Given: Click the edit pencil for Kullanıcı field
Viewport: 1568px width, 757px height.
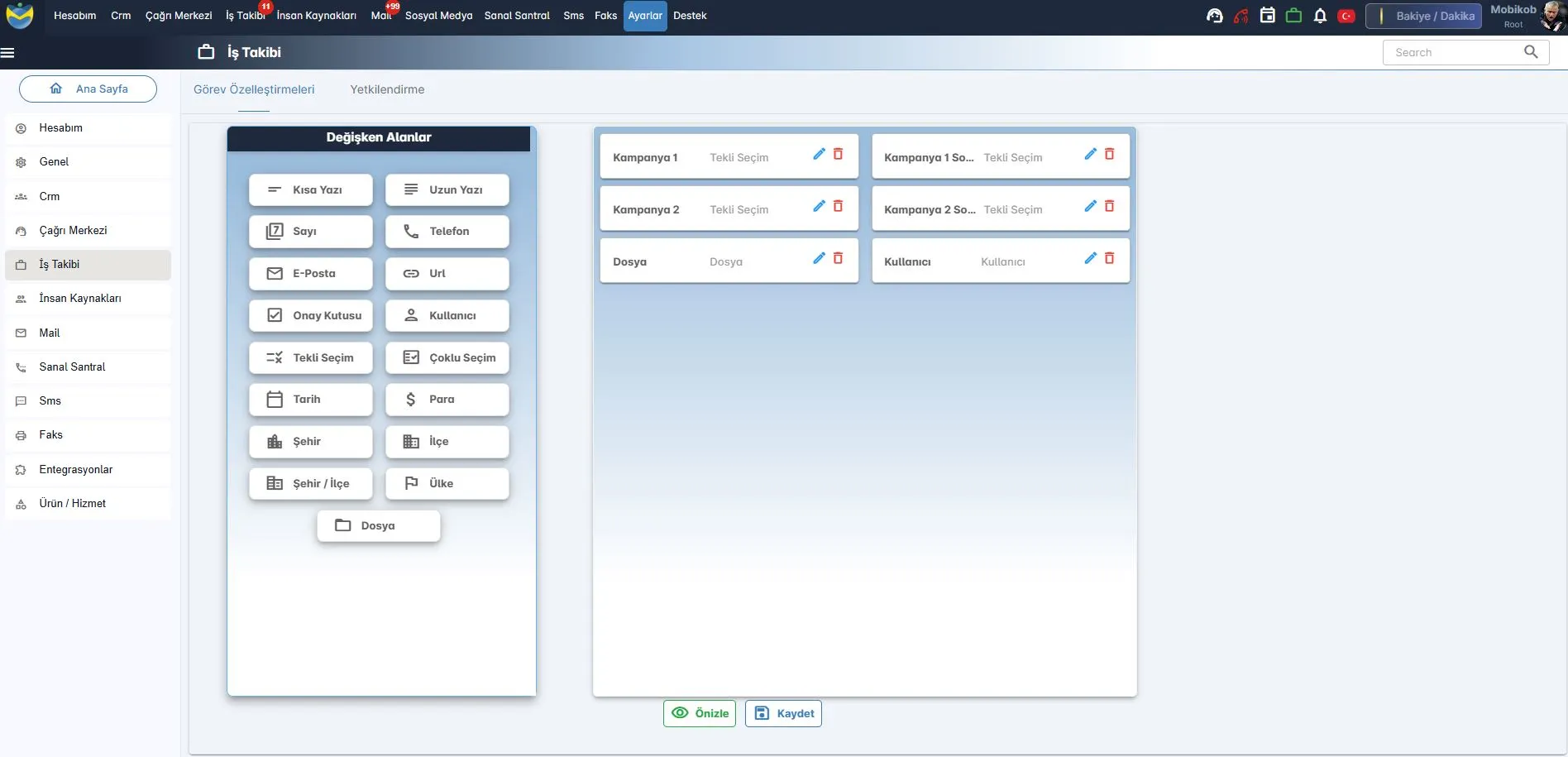Looking at the screenshot, I should tap(1090, 258).
